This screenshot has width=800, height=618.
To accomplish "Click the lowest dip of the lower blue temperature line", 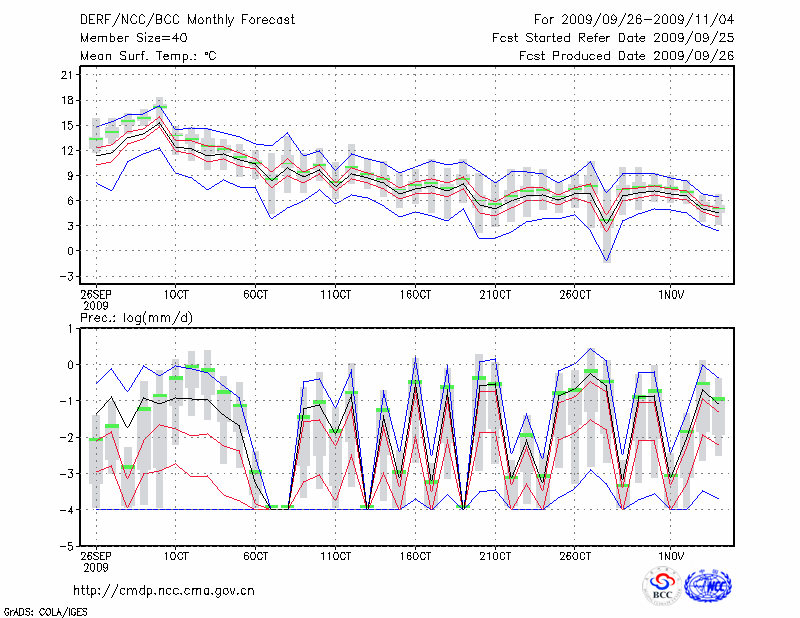I will coord(606,262).
